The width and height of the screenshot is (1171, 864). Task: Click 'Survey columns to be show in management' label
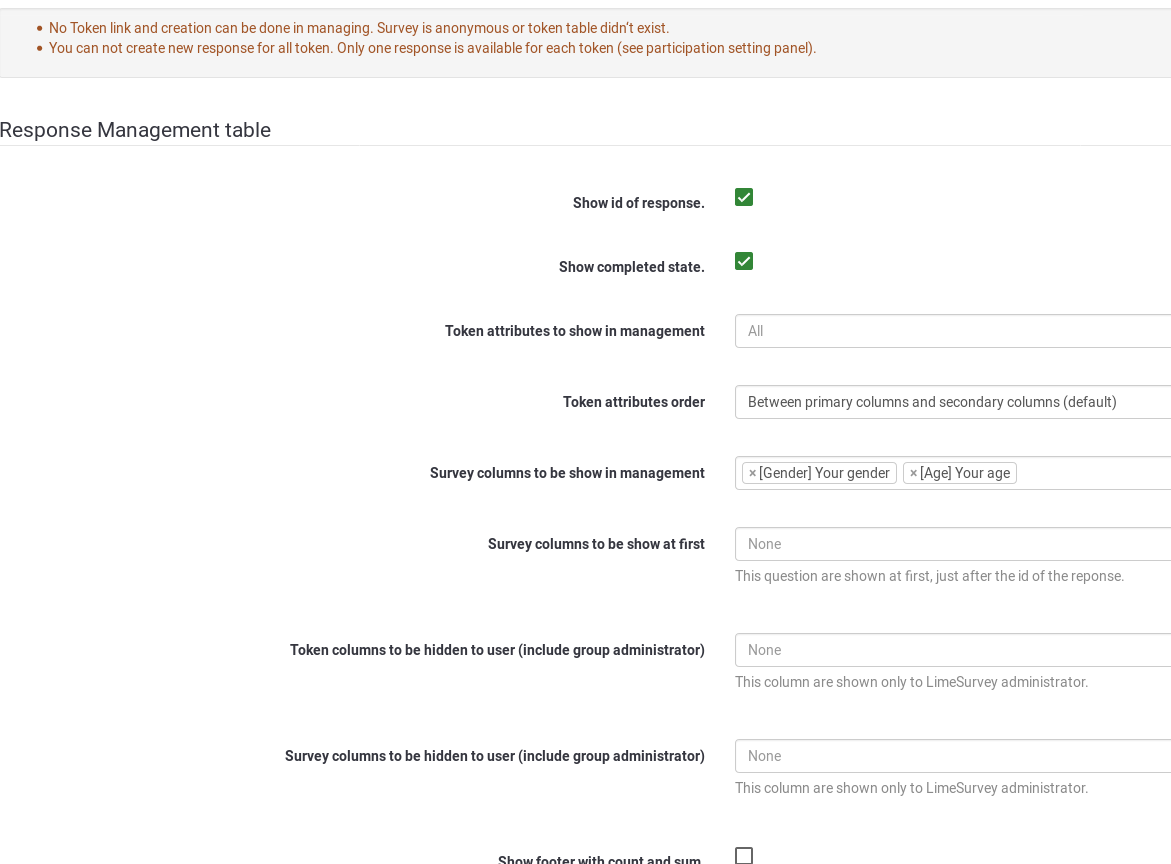tap(567, 473)
